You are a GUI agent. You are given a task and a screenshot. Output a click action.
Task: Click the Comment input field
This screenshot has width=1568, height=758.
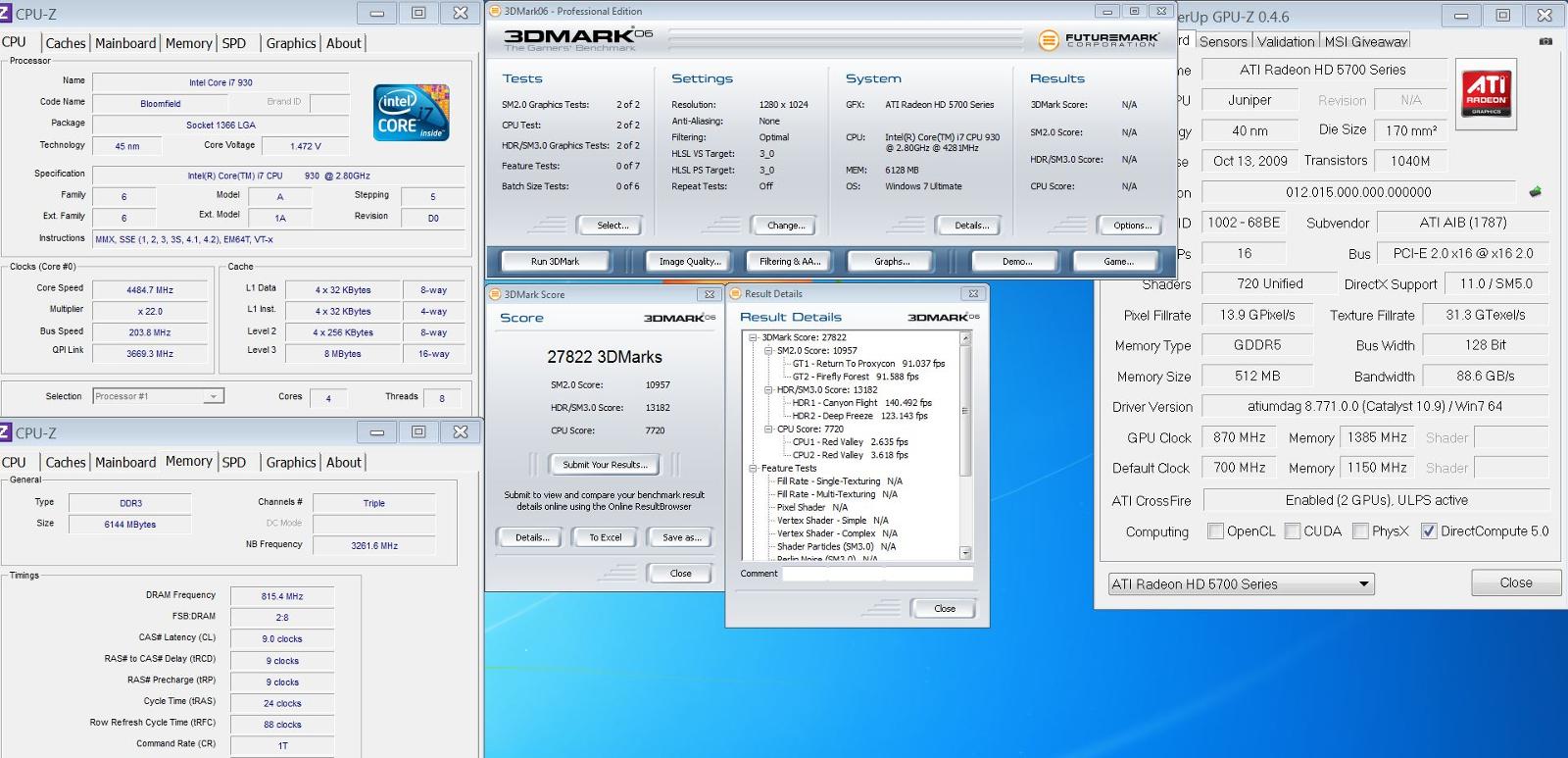(x=877, y=574)
